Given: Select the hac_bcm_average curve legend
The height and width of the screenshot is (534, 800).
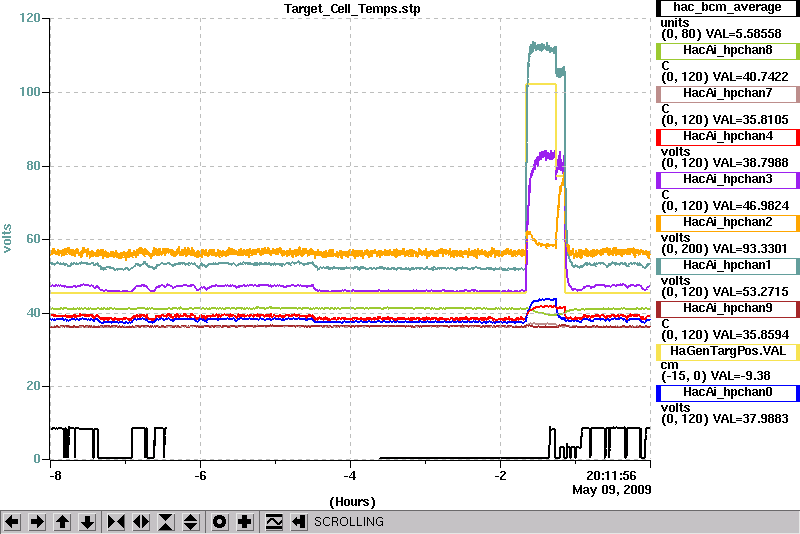Looking at the screenshot, I should pos(728,8).
